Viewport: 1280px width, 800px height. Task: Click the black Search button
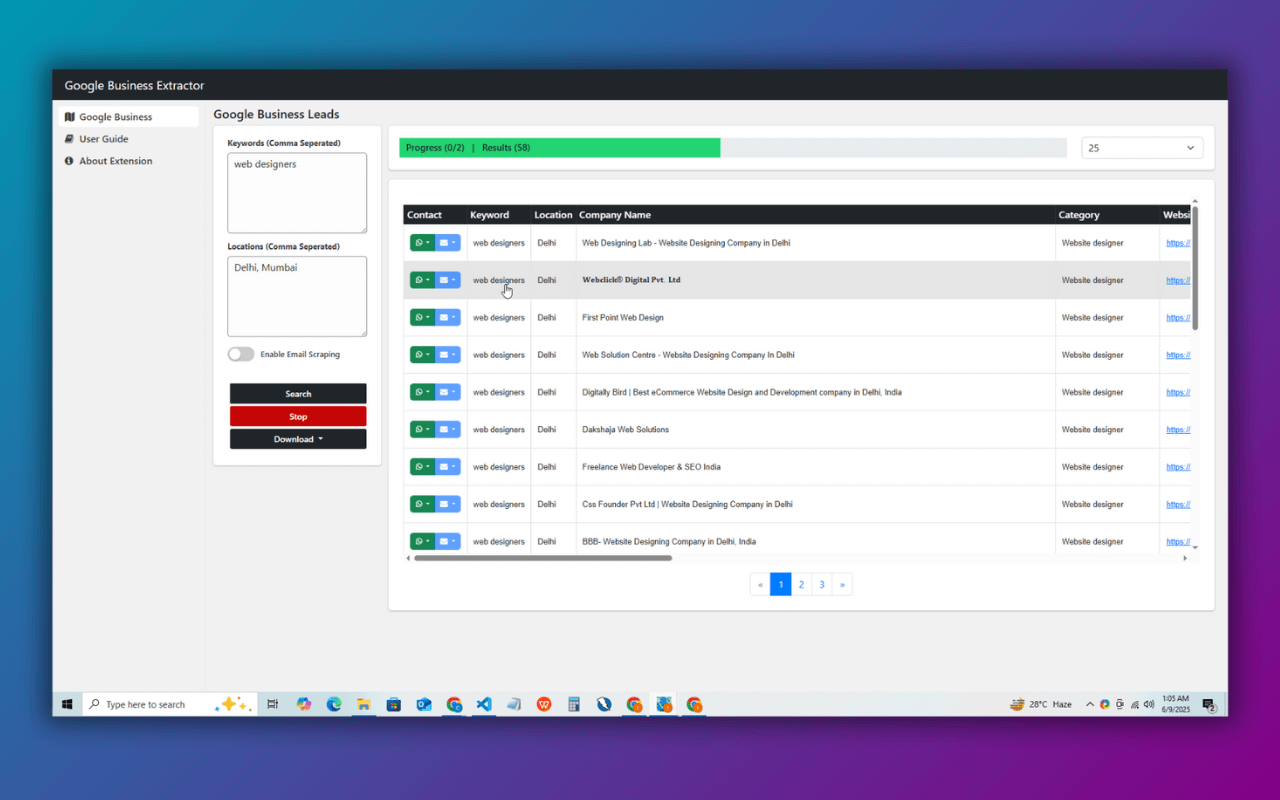[x=298, y=394]
